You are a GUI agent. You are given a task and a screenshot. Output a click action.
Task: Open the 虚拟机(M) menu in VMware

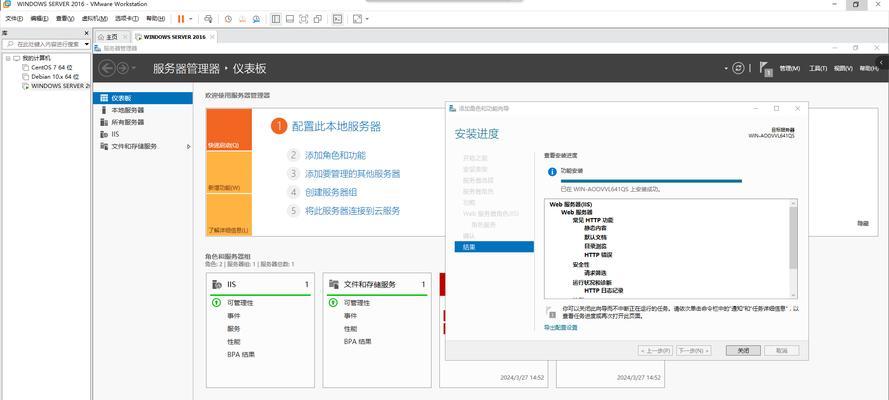tap(95, 19)
